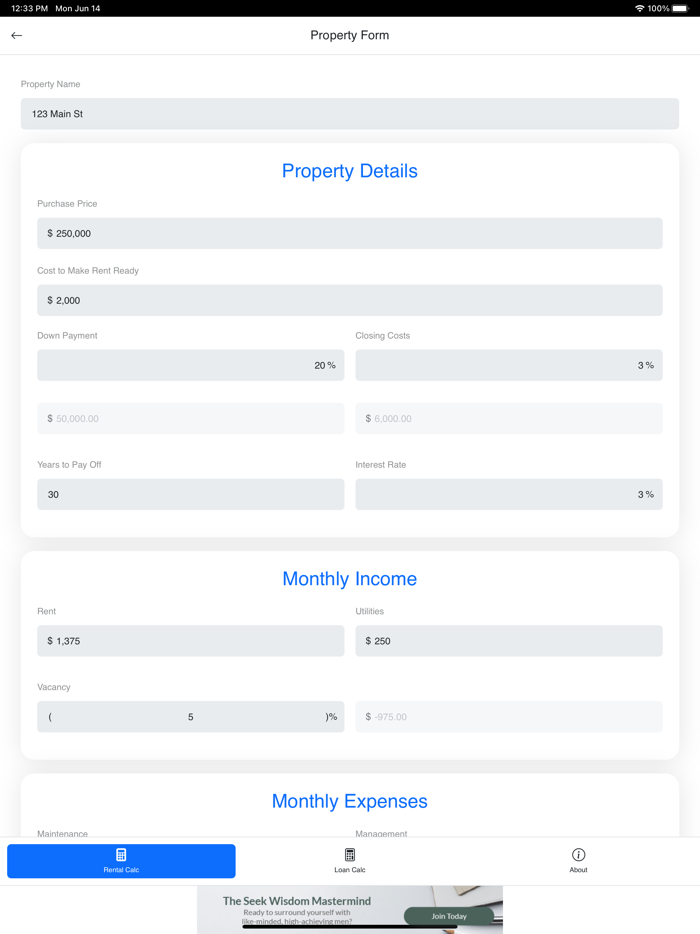Tap the Loan Calc calculator icon
The height and width of the screenshot is (934, 700).
(x=349, y=854)
